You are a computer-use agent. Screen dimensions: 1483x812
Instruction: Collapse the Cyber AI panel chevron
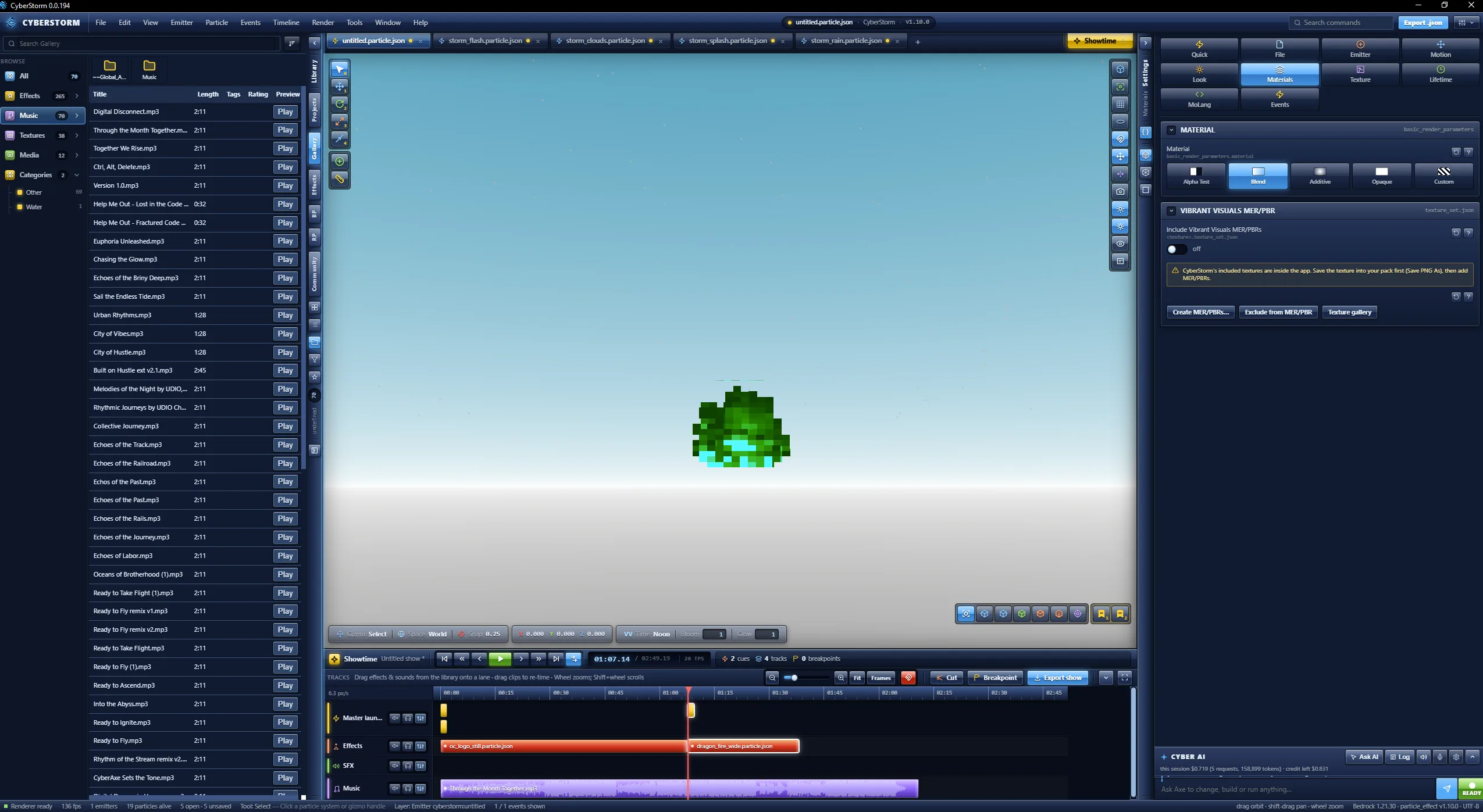pyautogui.click(x=1473, y=757)
